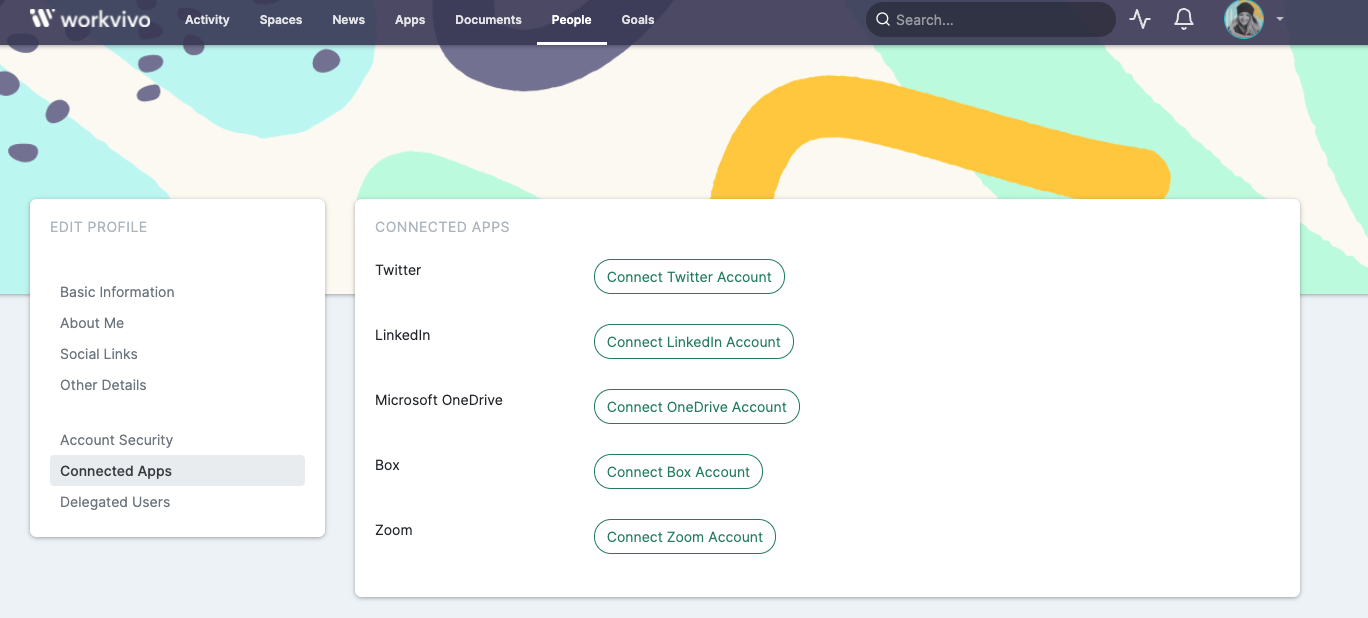
Task: Focus the Search field
Action: pos(990,19)
